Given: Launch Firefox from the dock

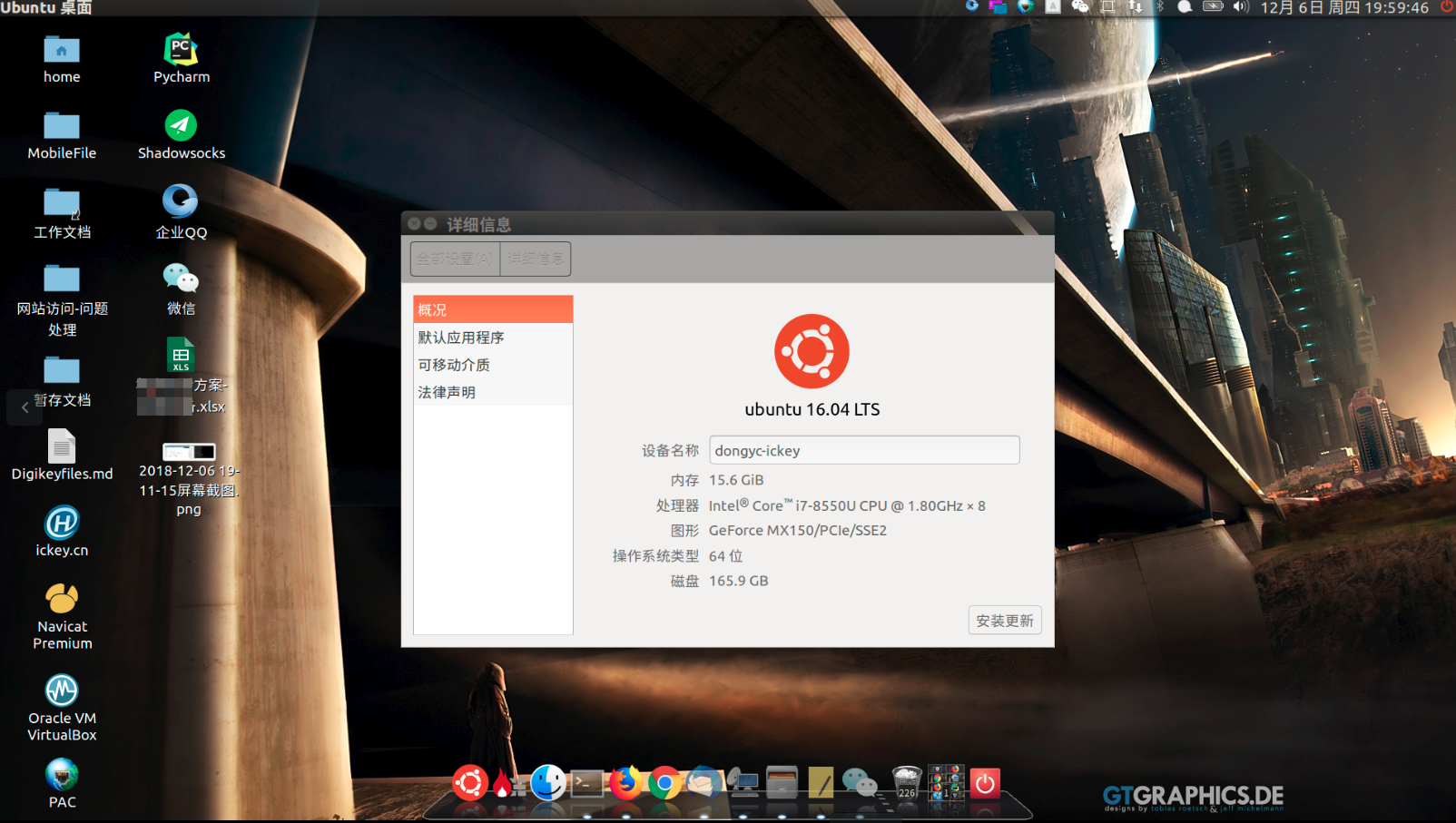Looking at the screenshot, I should point(625,782).
